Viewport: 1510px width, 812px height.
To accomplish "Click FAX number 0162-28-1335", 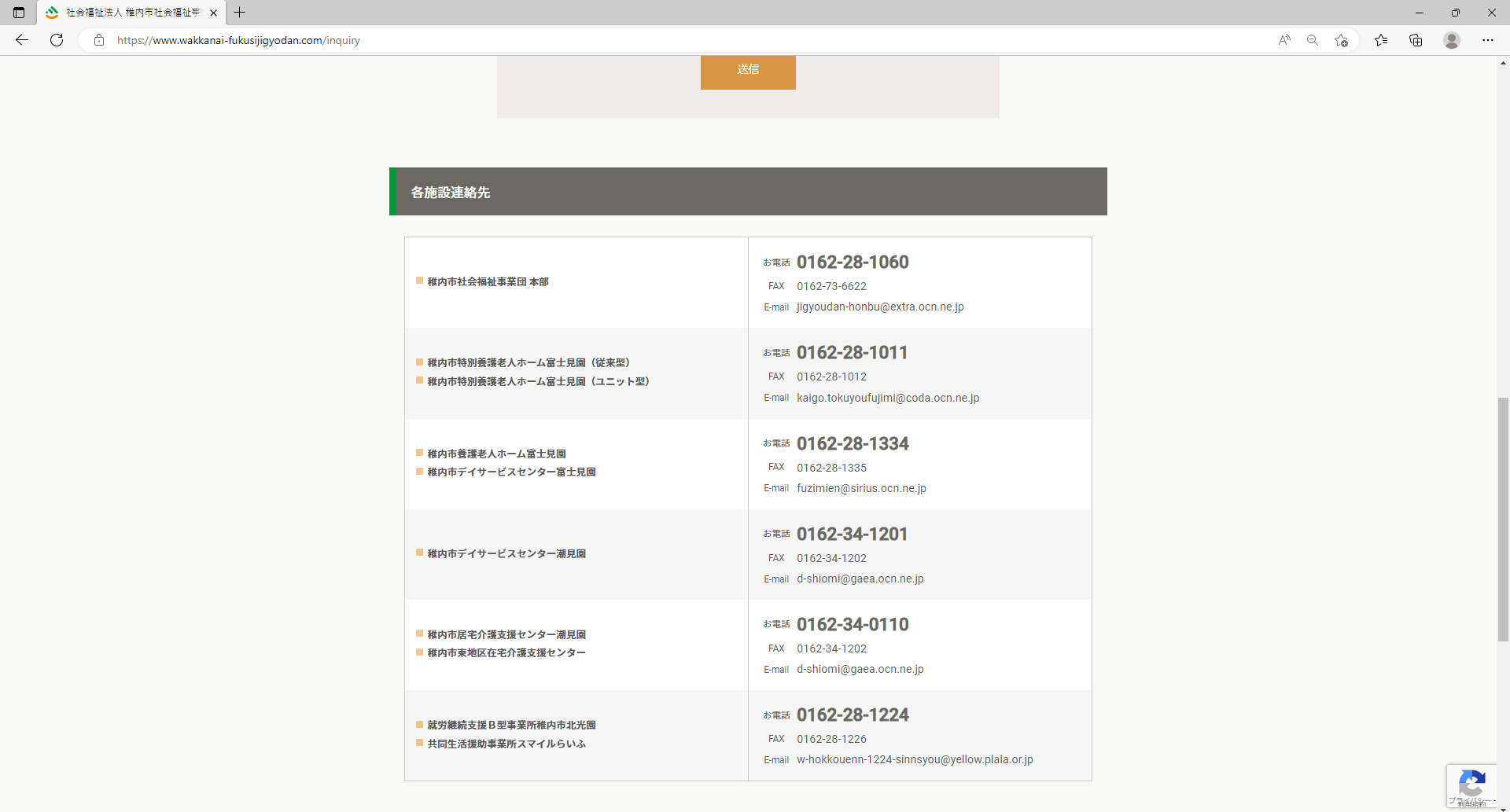I will tap(831, 468).
